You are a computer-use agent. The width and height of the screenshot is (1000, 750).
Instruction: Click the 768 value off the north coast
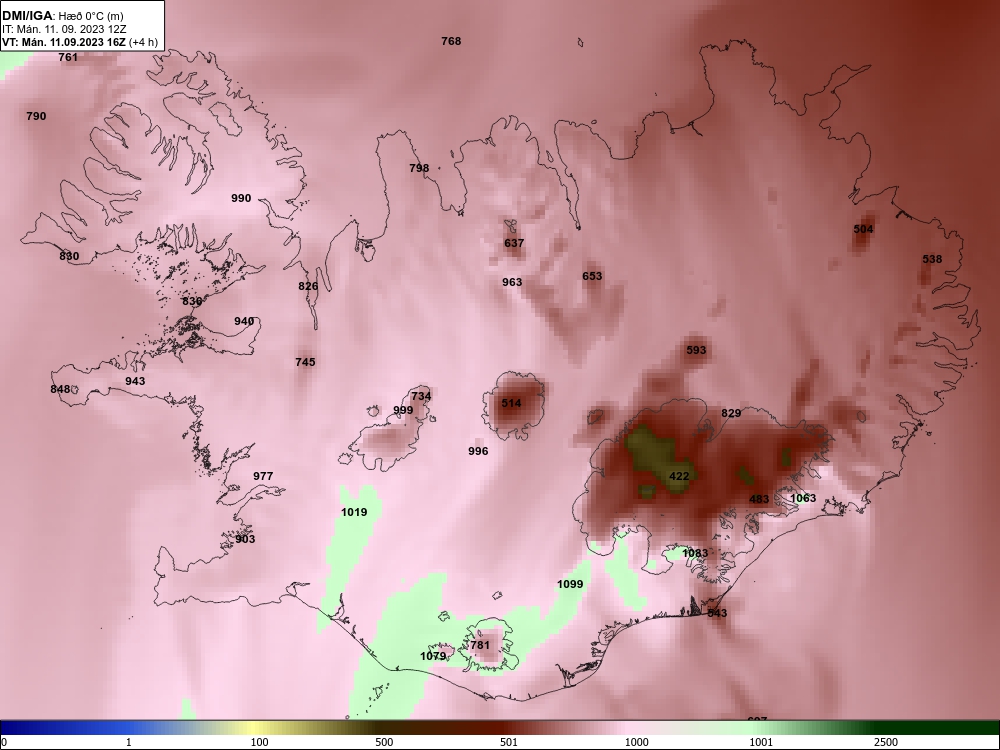coord(451,41)
